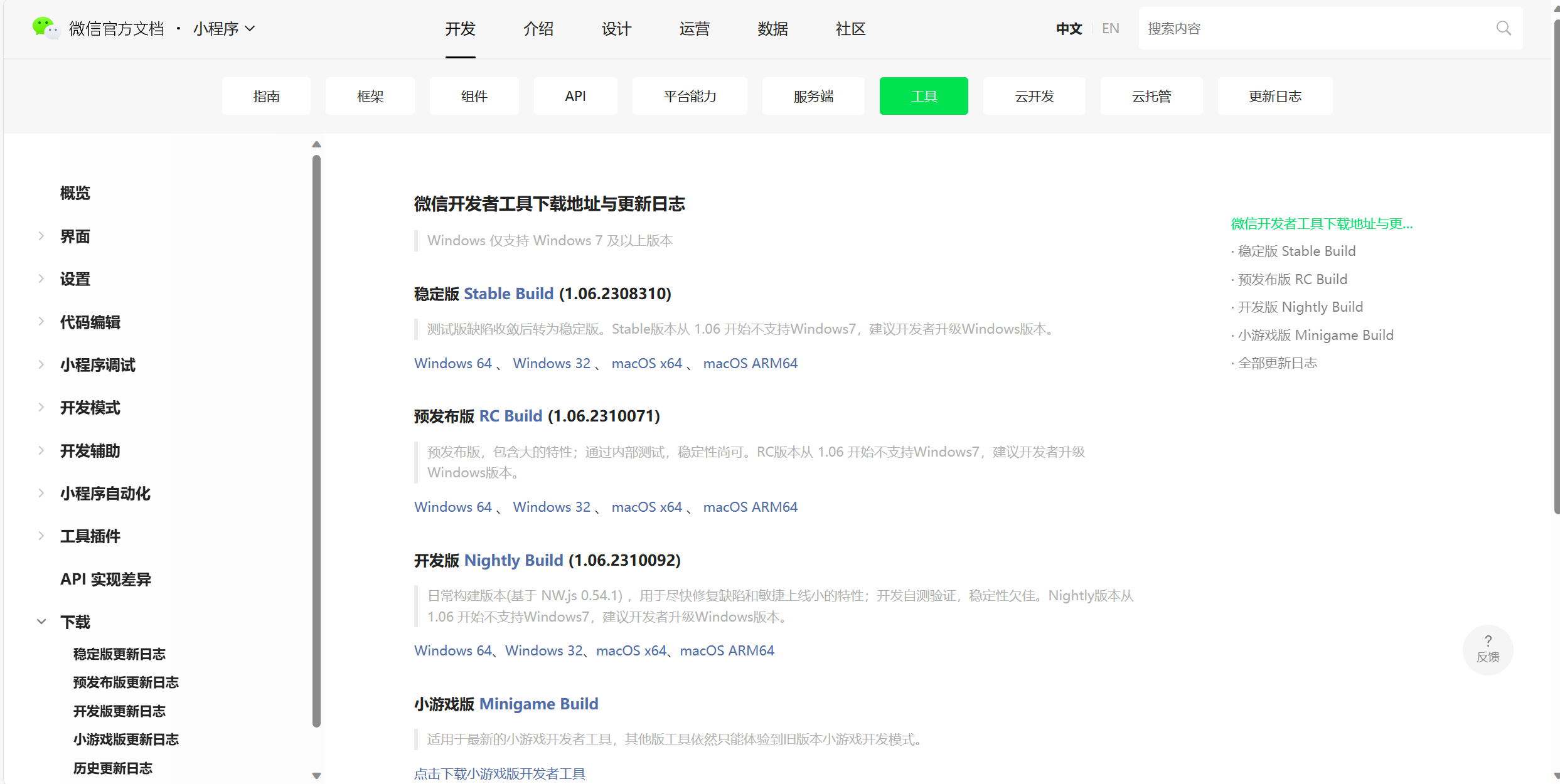1560x784 pixels.
Task: Select the 组件 tab
Action: coord(474,96)
